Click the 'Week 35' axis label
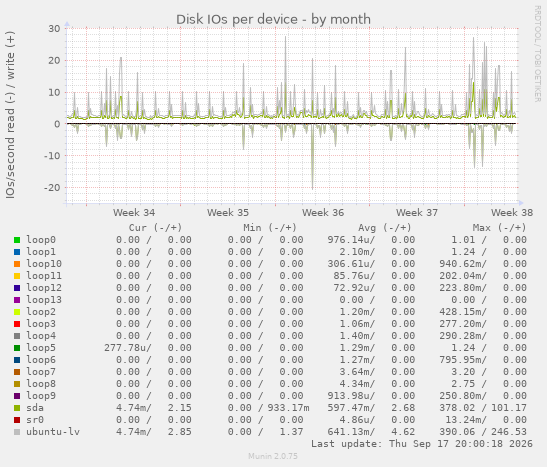 pyautogui.click(x=228, y=212)
